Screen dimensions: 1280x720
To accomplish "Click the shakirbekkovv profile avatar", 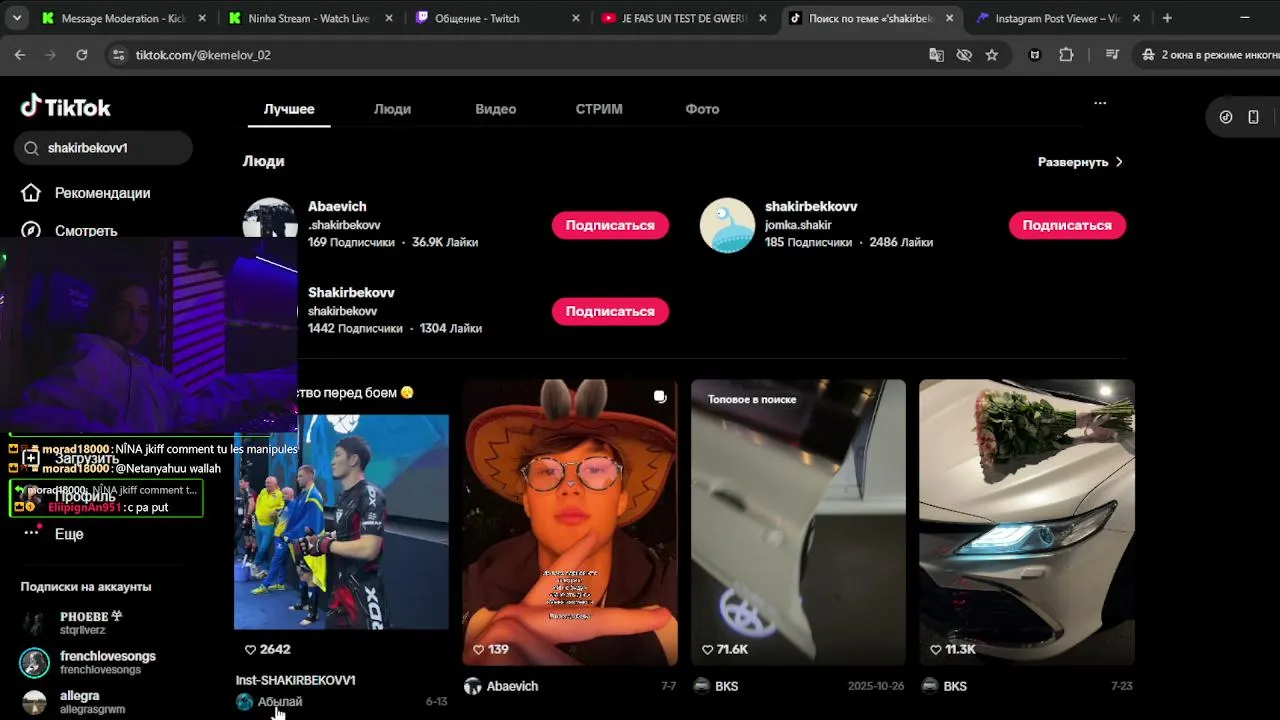I will pyautogui.click(x=727, y=225).
